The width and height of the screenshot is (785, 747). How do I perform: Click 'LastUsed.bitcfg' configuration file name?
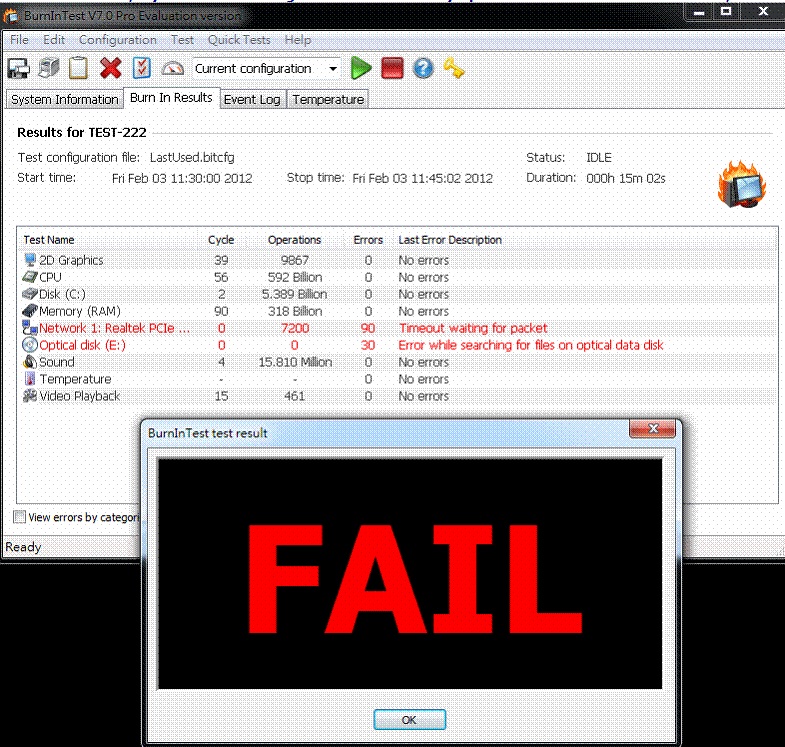tap(192, 157)
